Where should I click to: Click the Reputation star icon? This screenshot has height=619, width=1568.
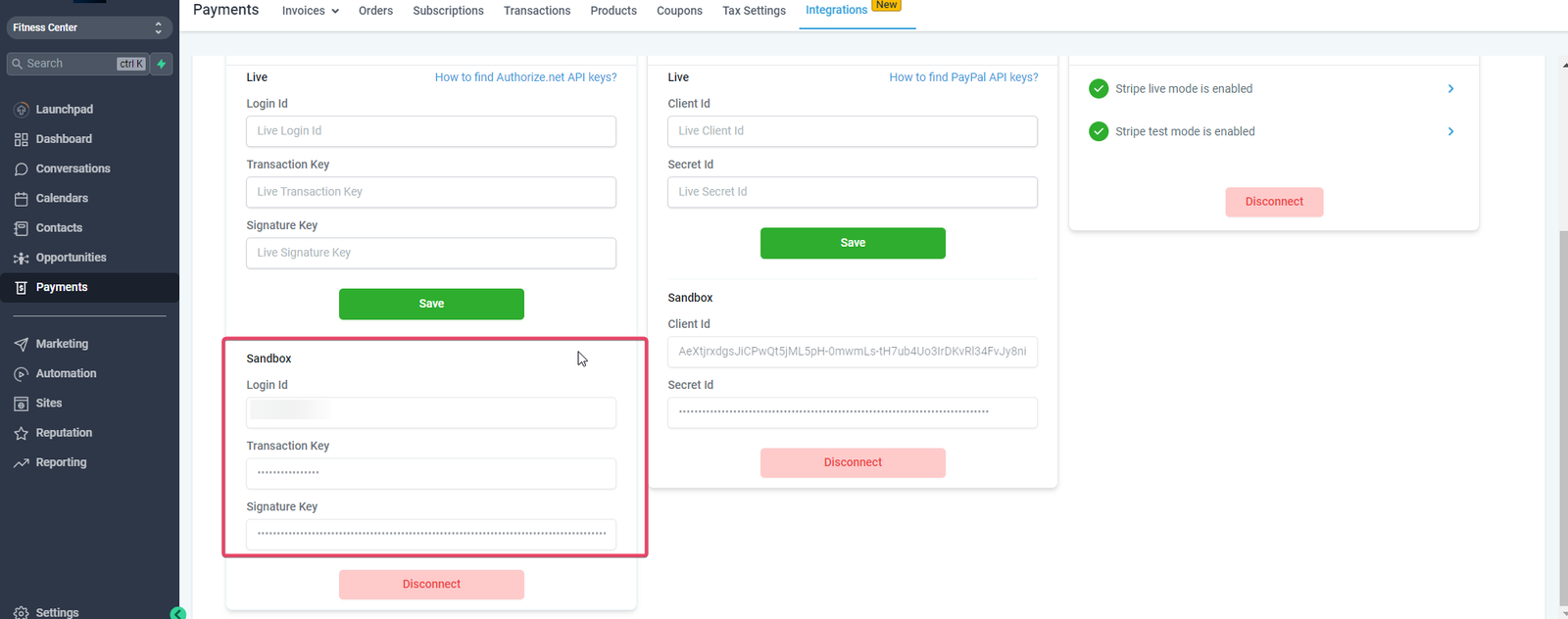(x=21, y=433)
